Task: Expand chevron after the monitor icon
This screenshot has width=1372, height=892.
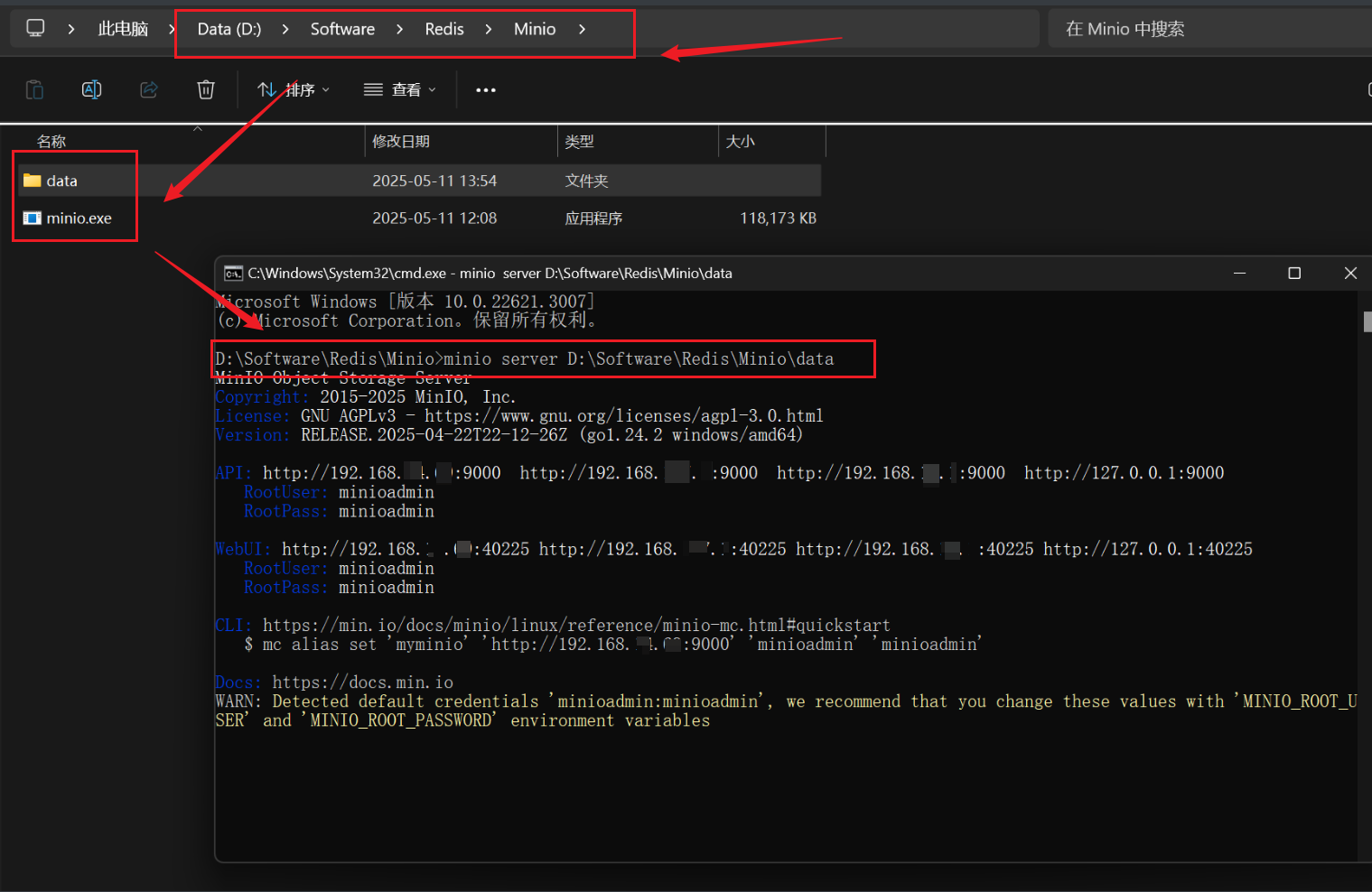Action: (70, 29)
